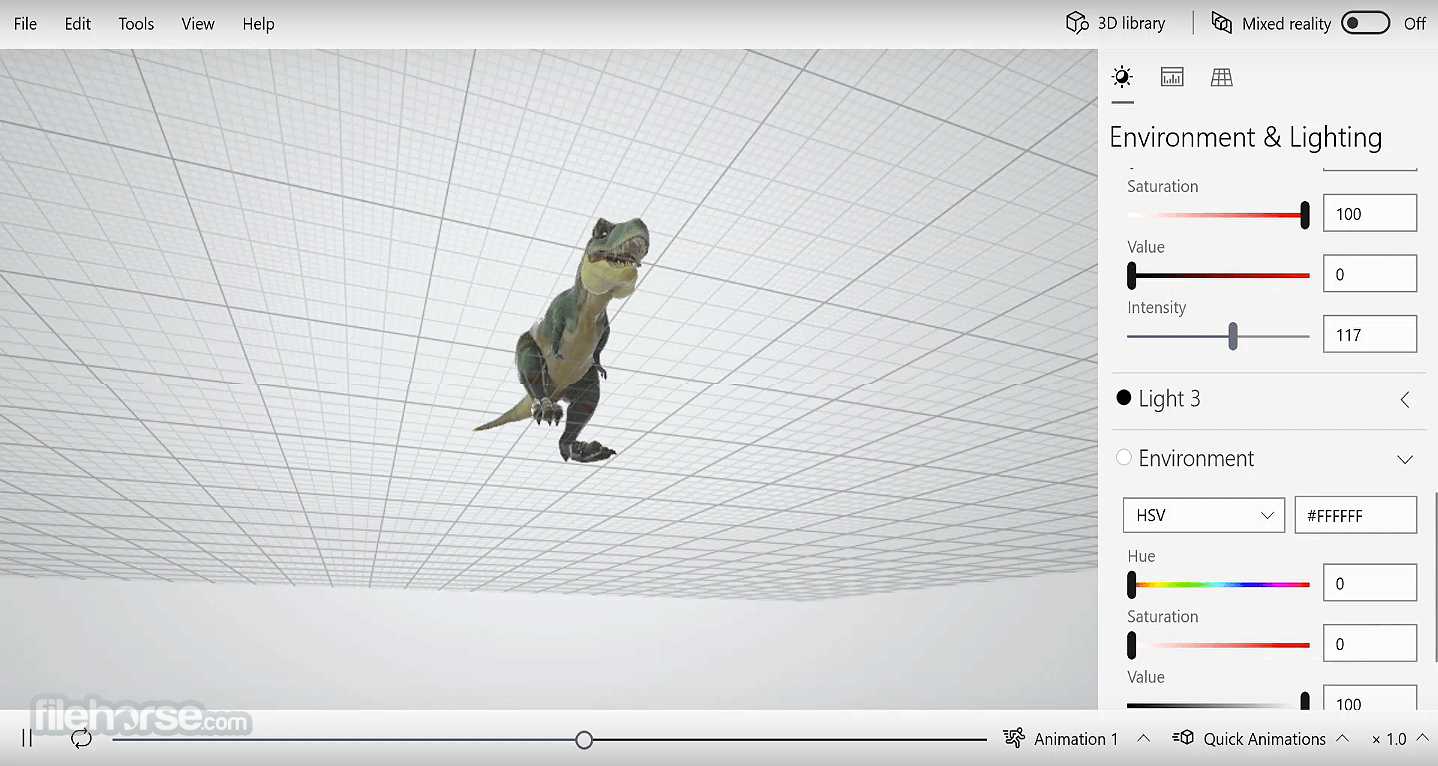This screenshot has width=1438, height=766.
Task: Click the Saturation slider under Environment
Action: [x=1218, y=645]
